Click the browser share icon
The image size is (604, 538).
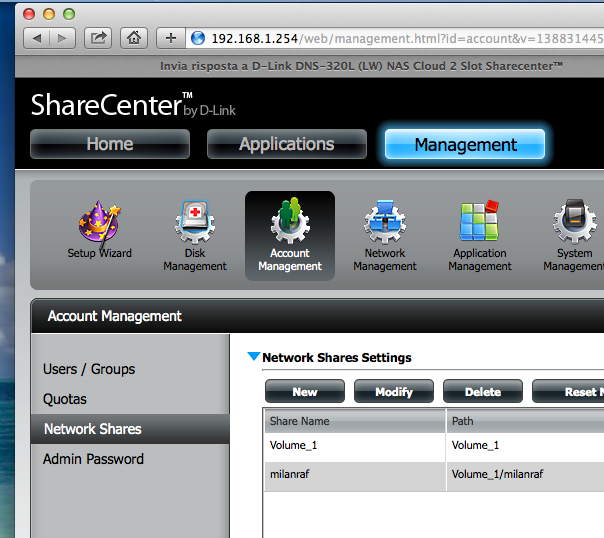coord(98,38)
